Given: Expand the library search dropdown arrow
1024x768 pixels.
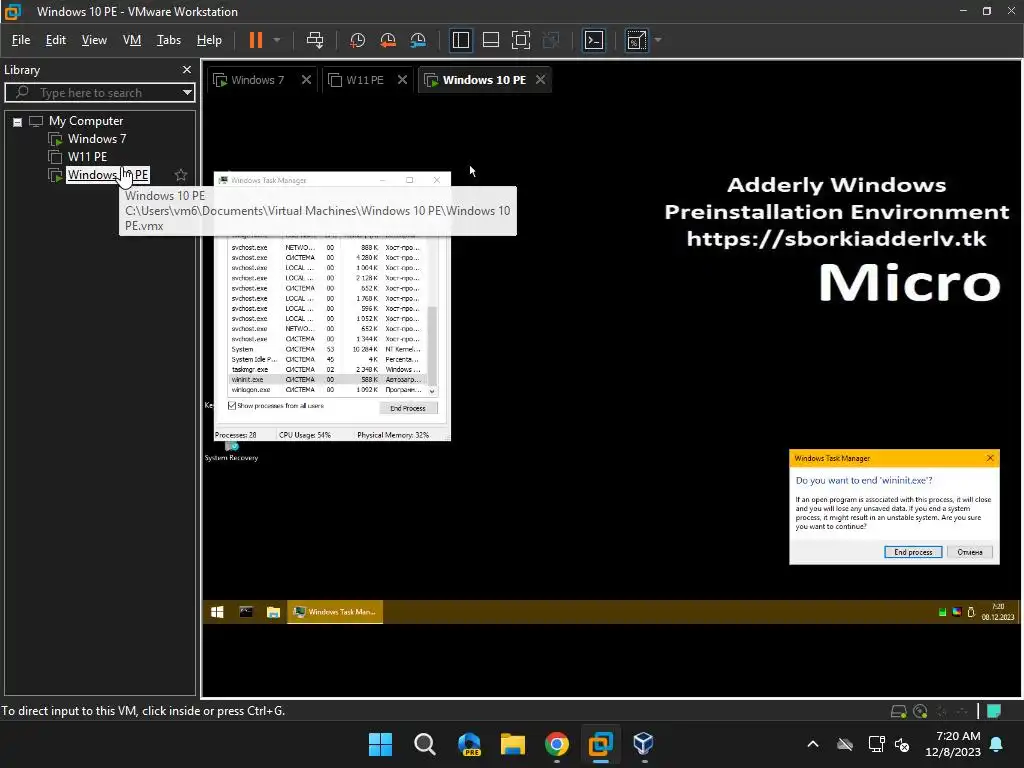Looking at the screenshot, I should [x=187, y=93].
